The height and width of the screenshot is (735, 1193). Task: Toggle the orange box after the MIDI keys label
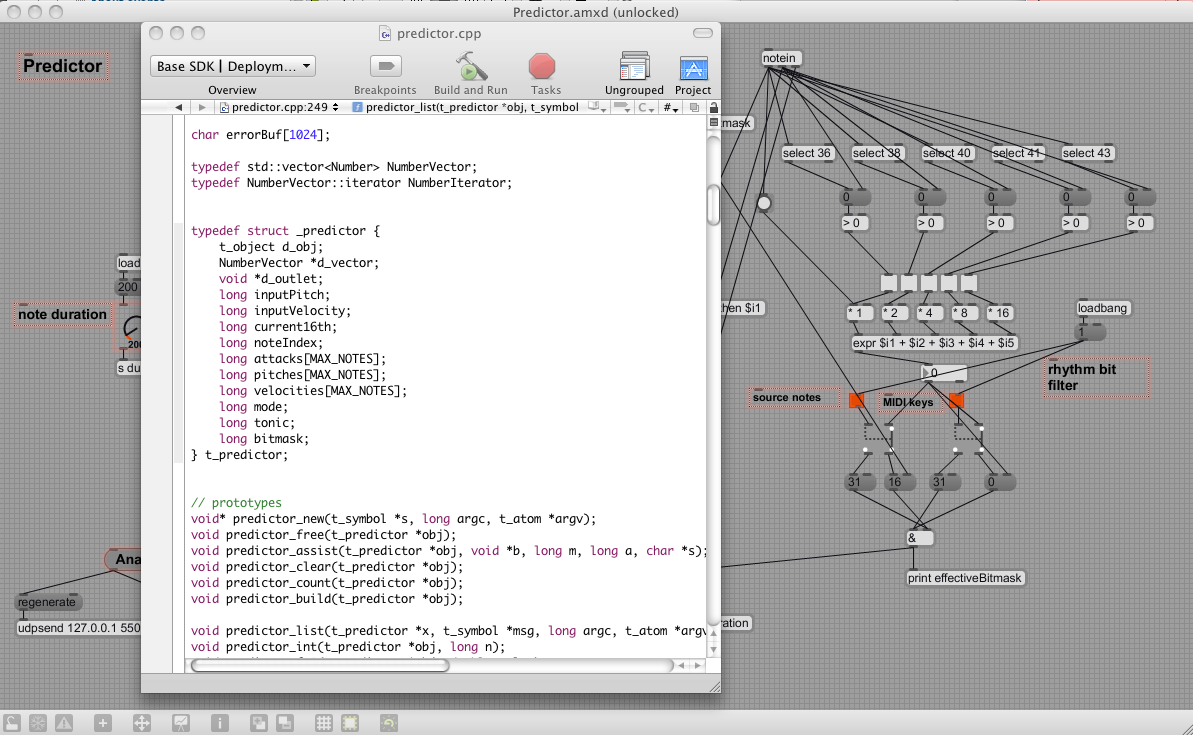point(956,400)
